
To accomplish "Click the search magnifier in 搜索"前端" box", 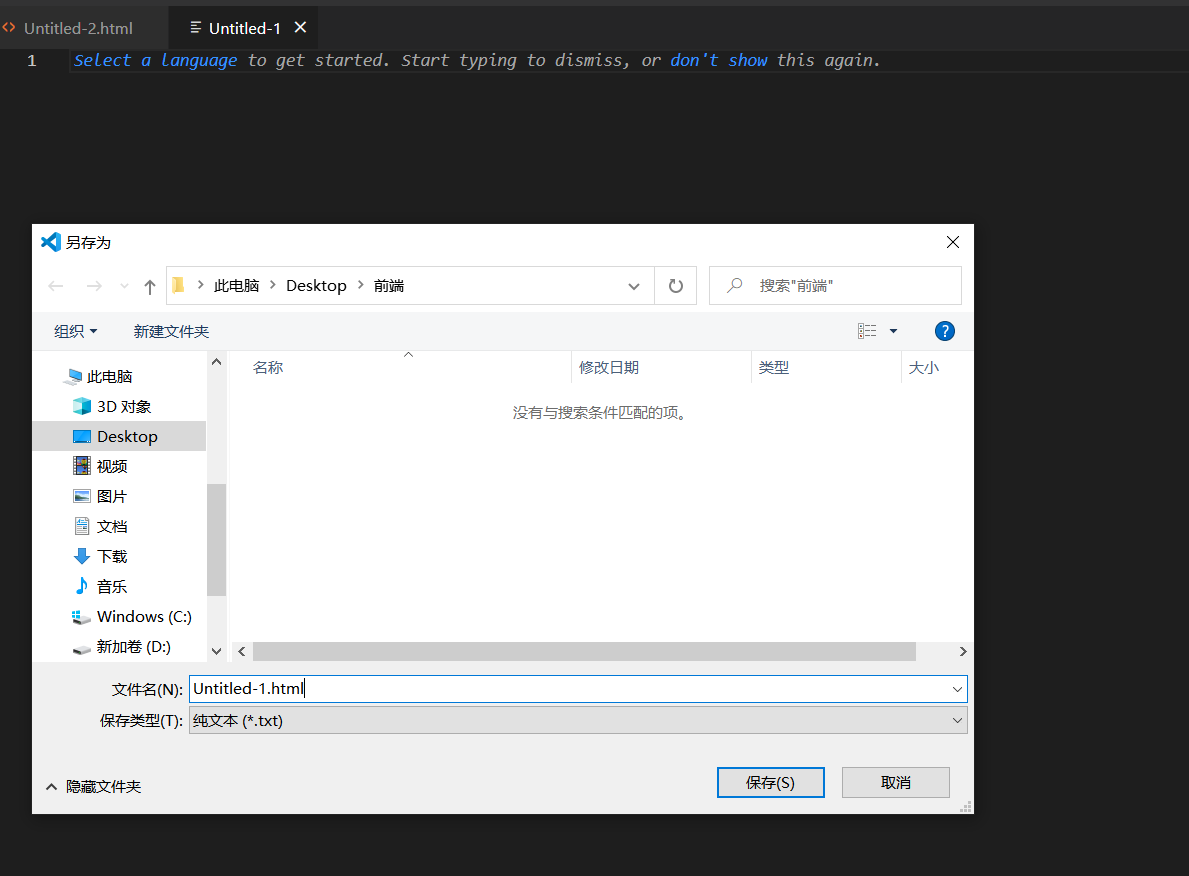I will (734, 285).
